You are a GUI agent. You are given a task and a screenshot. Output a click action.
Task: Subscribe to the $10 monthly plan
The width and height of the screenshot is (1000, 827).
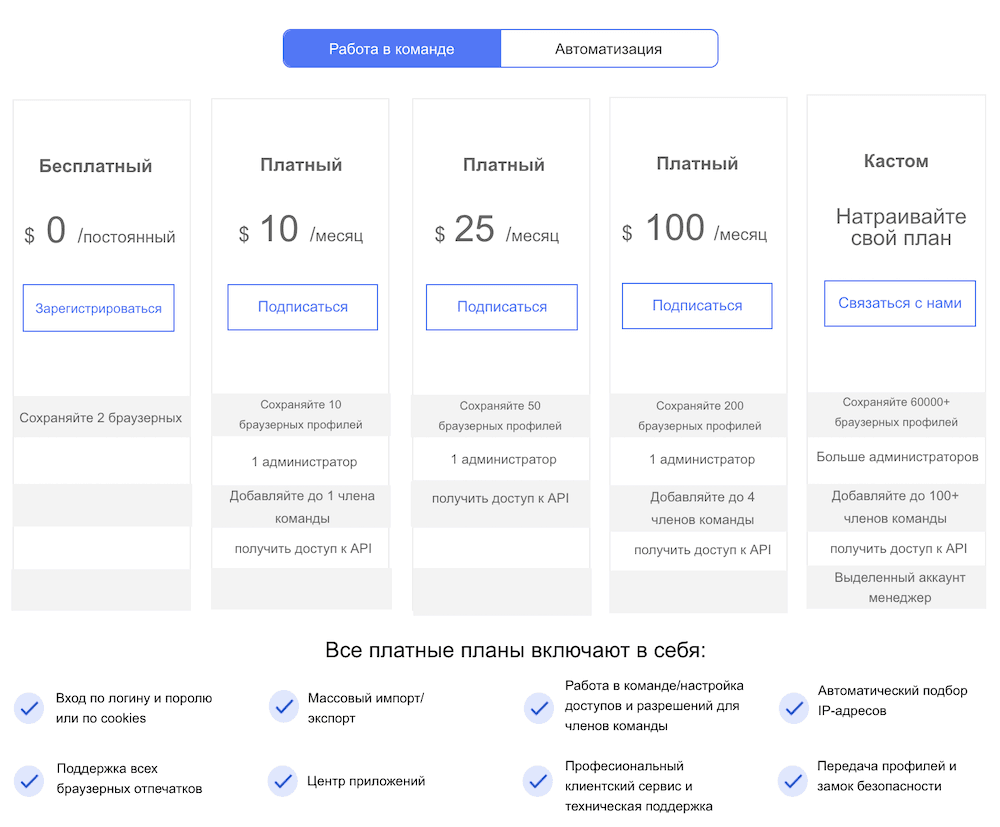point(302,307)
